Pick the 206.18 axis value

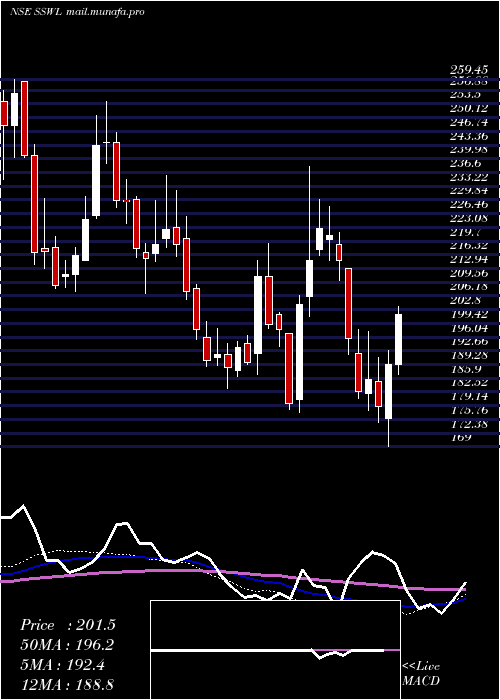468,286
